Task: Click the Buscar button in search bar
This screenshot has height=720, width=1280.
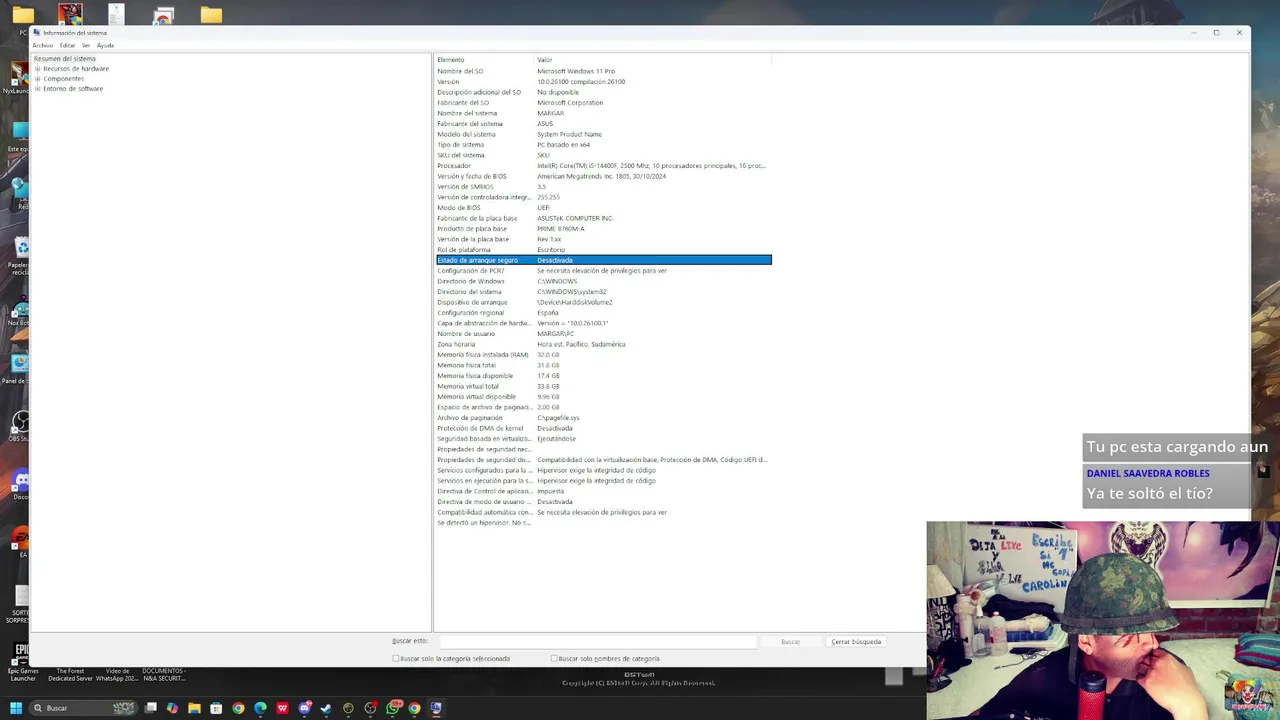Action: (790, 641)
